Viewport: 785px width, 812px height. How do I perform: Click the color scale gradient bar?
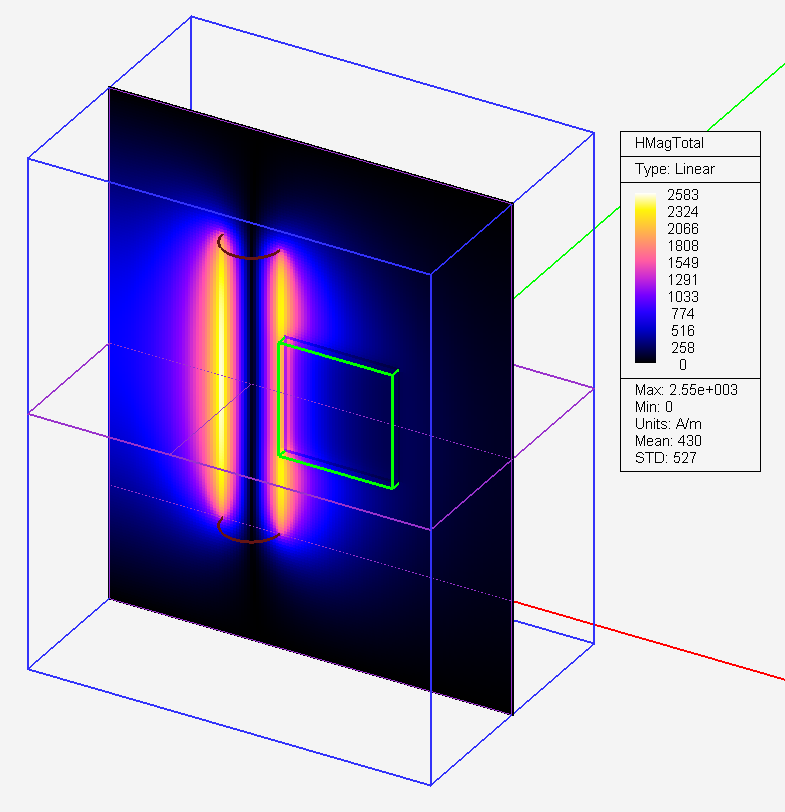(644, 279)
